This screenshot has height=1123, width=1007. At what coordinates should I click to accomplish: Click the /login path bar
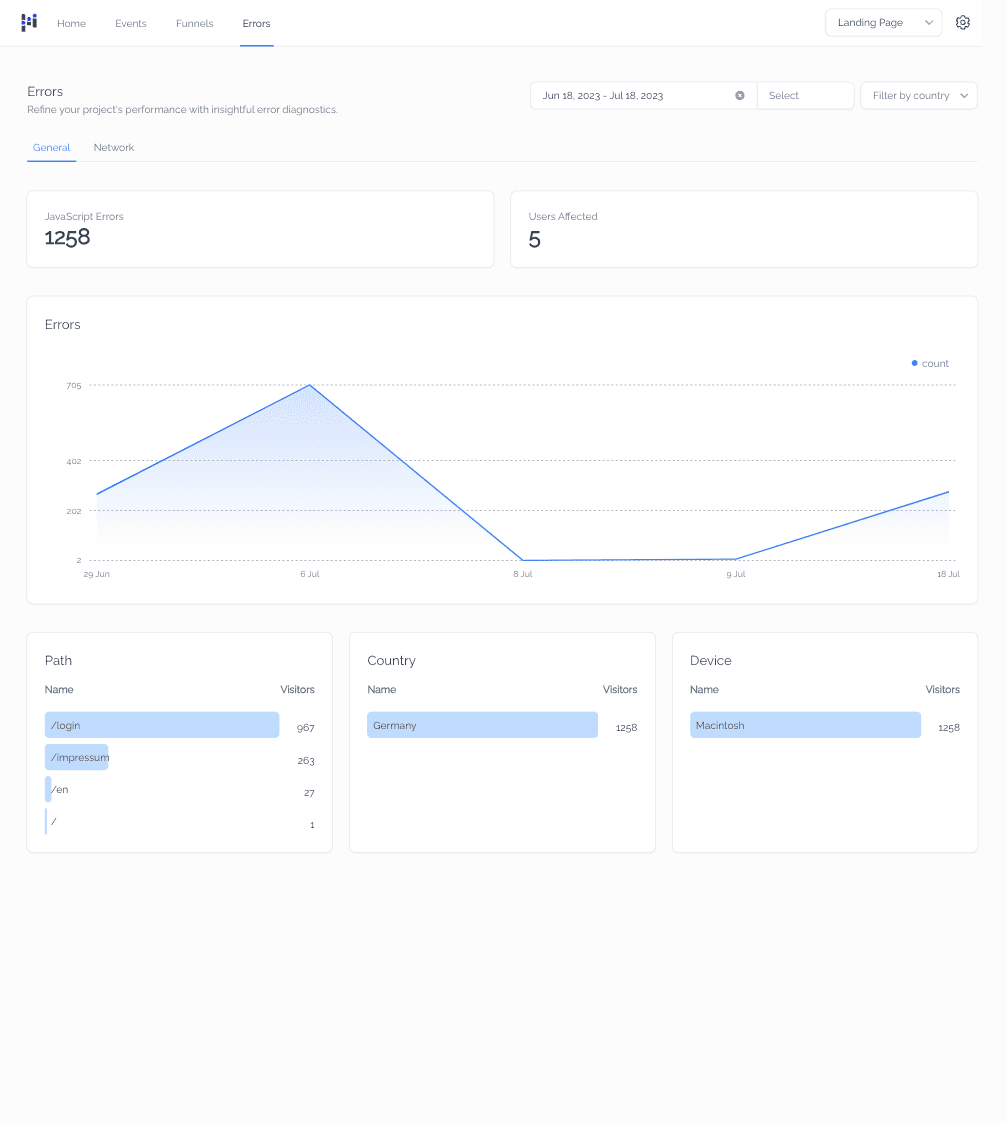click(x=162, y=725)
